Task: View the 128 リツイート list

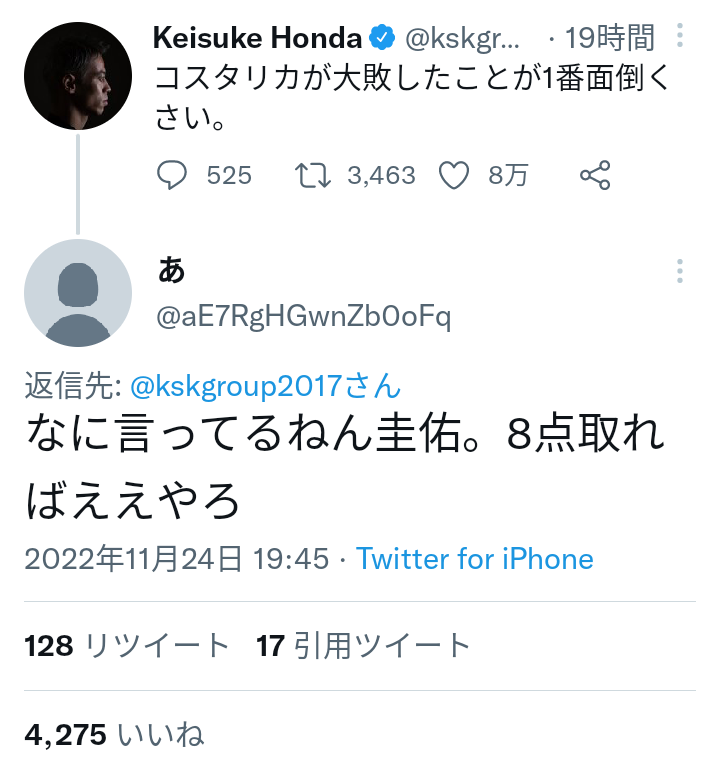Action: pos(127,646)
